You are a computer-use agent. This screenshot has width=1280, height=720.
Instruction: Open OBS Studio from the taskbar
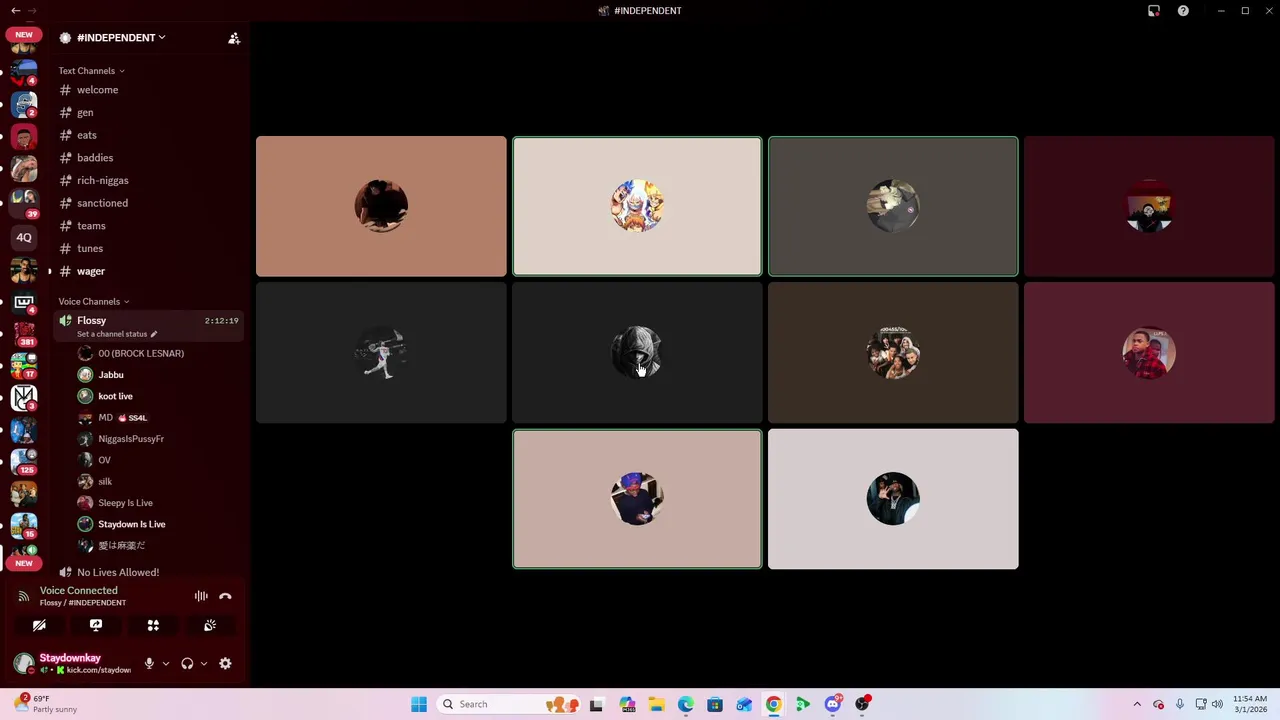point(862,704)
